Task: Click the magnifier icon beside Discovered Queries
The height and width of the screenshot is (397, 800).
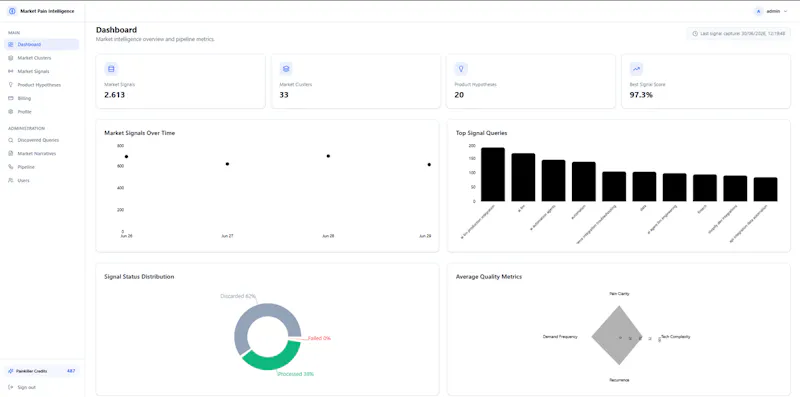Action: pos(11,140)
